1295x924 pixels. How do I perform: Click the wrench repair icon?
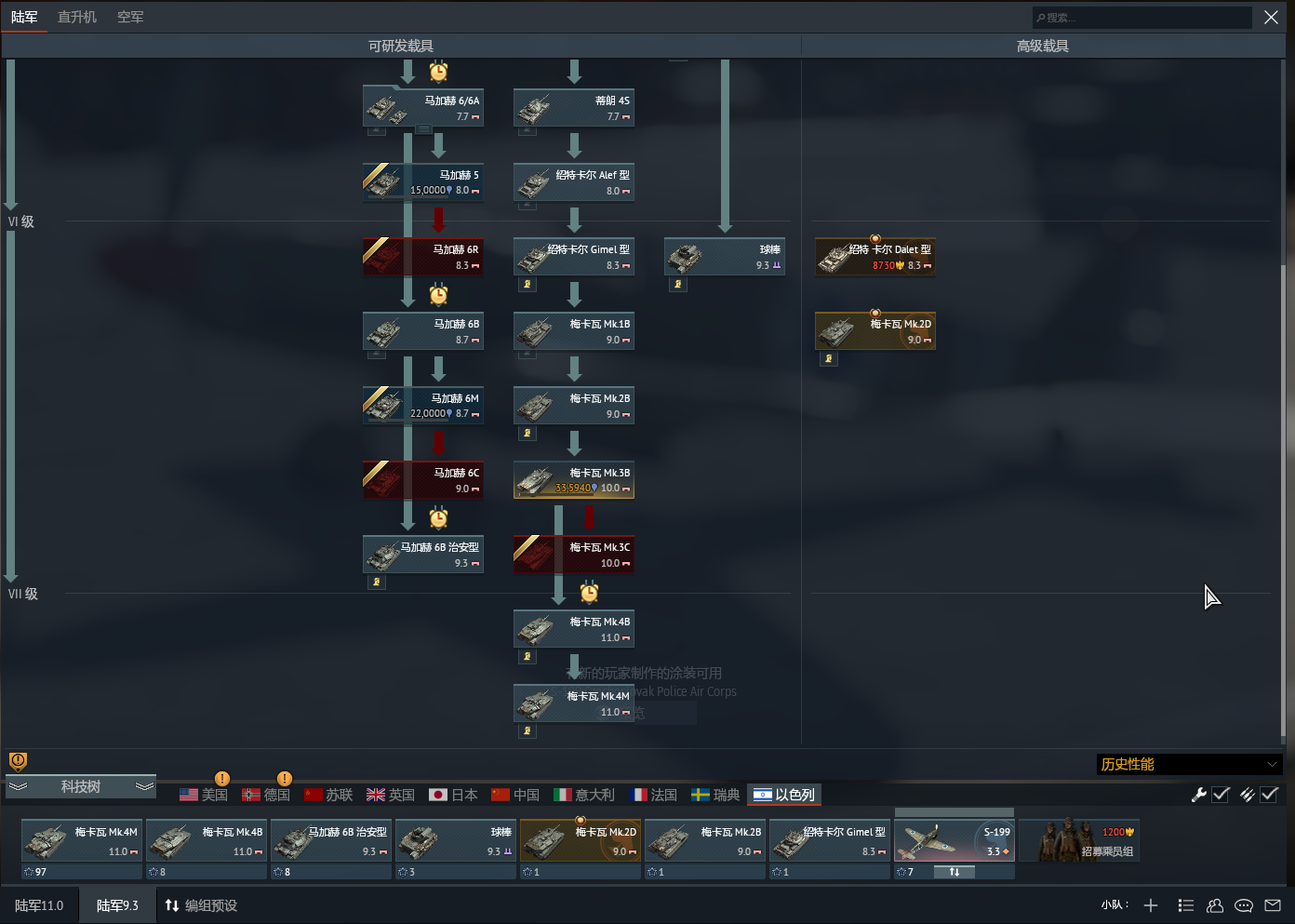pyautogui.click(x=1198, y=795)
